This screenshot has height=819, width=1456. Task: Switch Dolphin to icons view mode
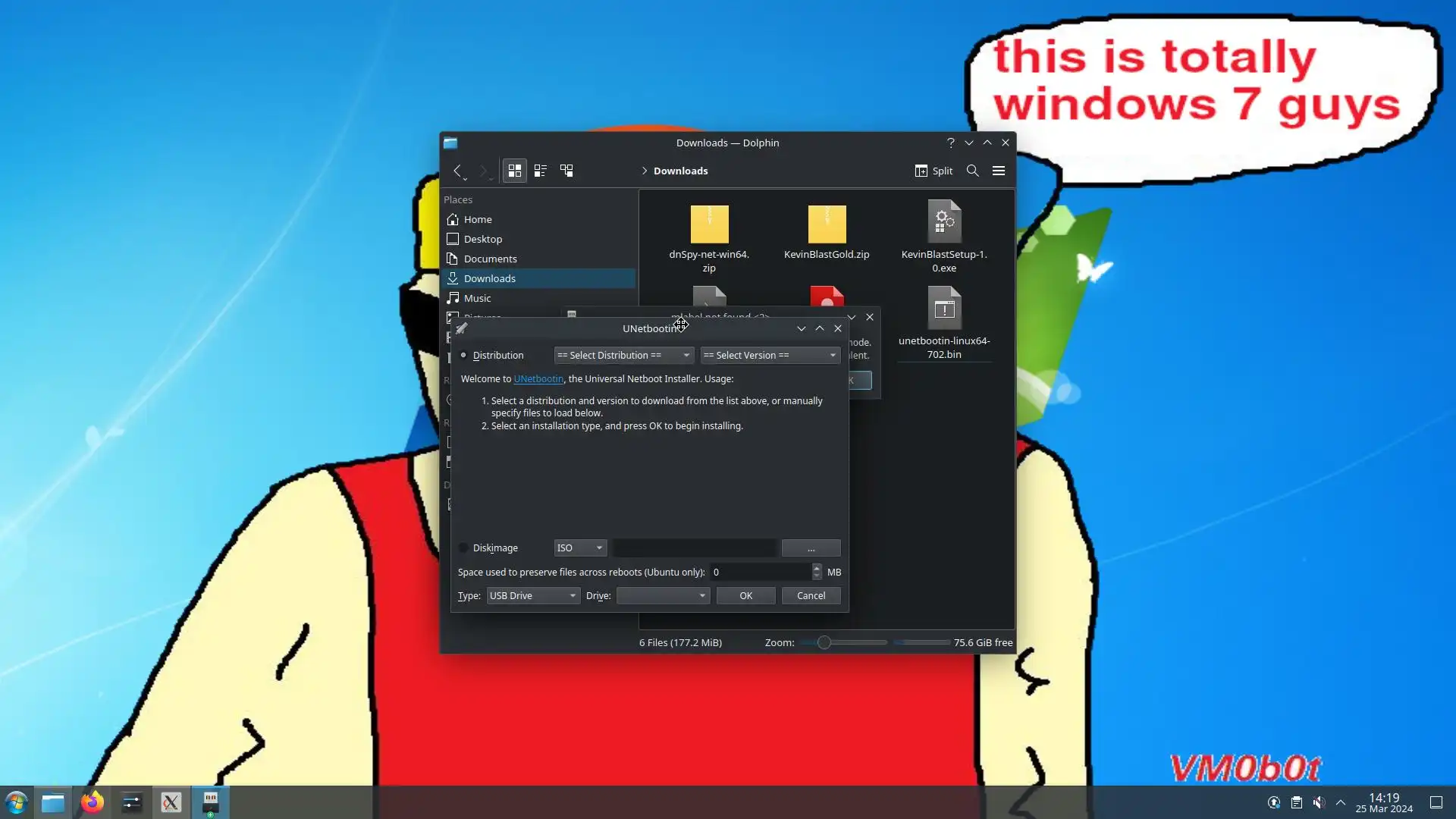pyautogui.click(x=515, y=171)
